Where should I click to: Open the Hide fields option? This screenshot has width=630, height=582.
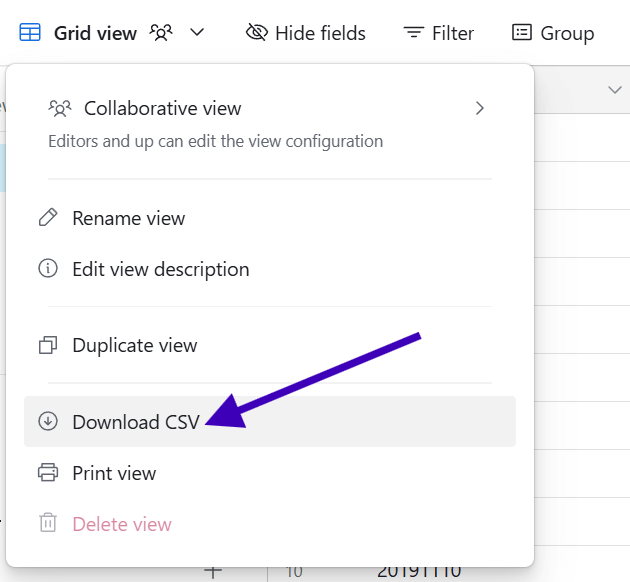click(306, 33)
